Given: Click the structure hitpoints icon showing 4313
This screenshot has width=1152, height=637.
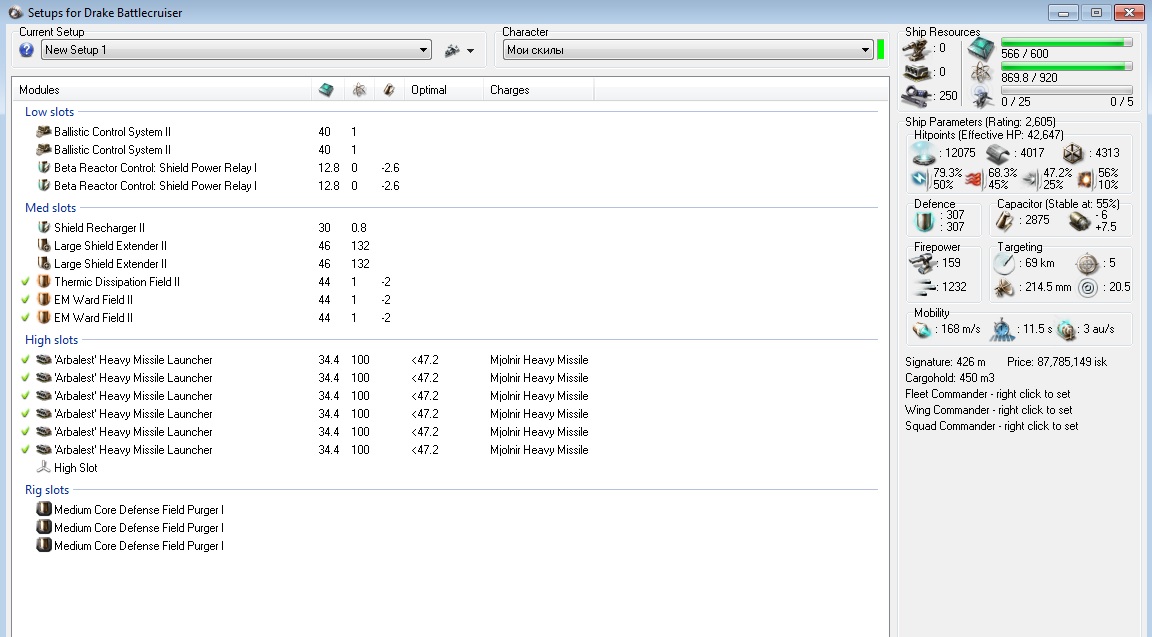Looking at the screenshot, I should [x=1073, y=153].
